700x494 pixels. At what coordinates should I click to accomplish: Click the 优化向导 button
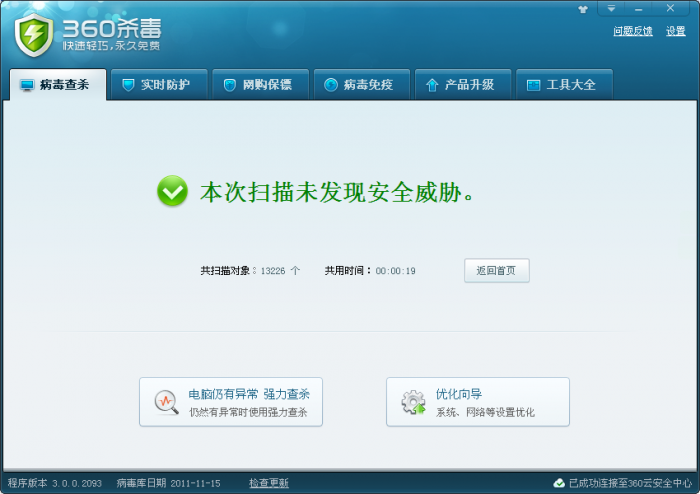coord(478,402)
